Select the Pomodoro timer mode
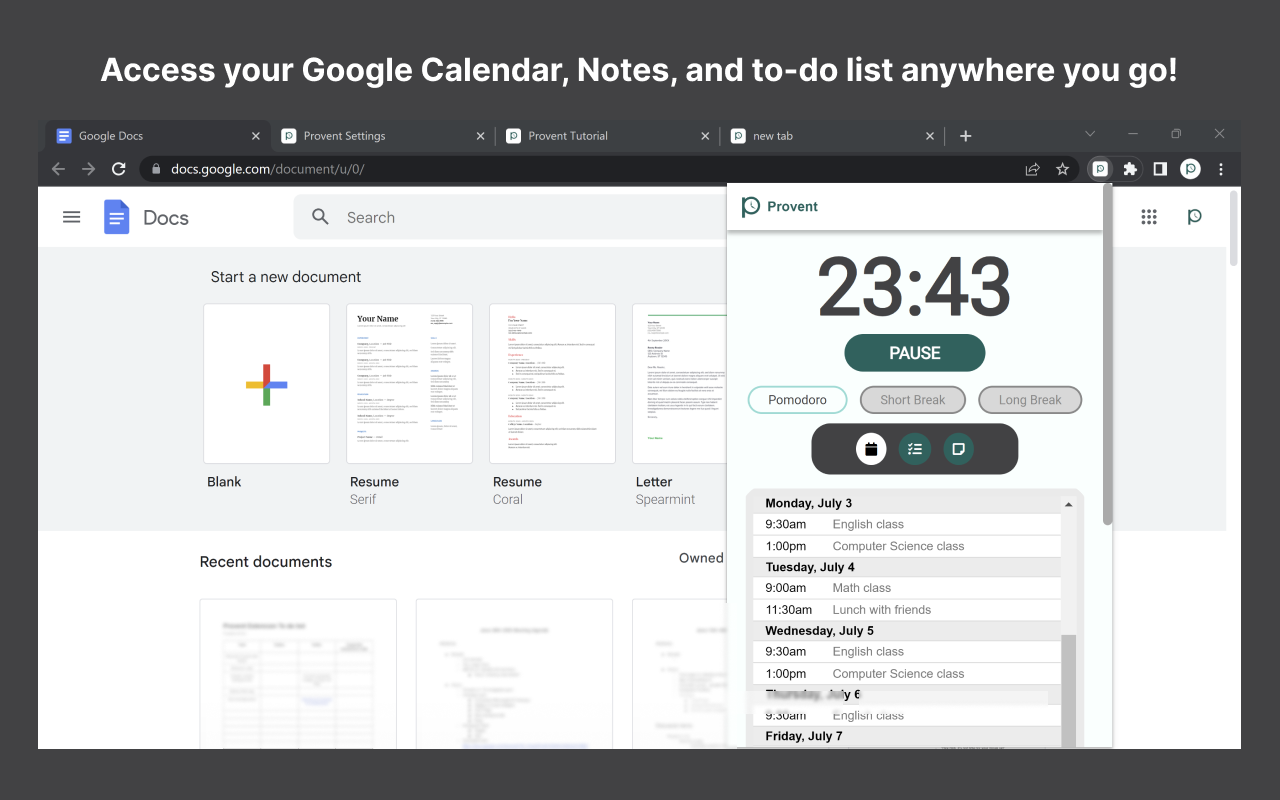The image size is (1280, 800). 797,400
